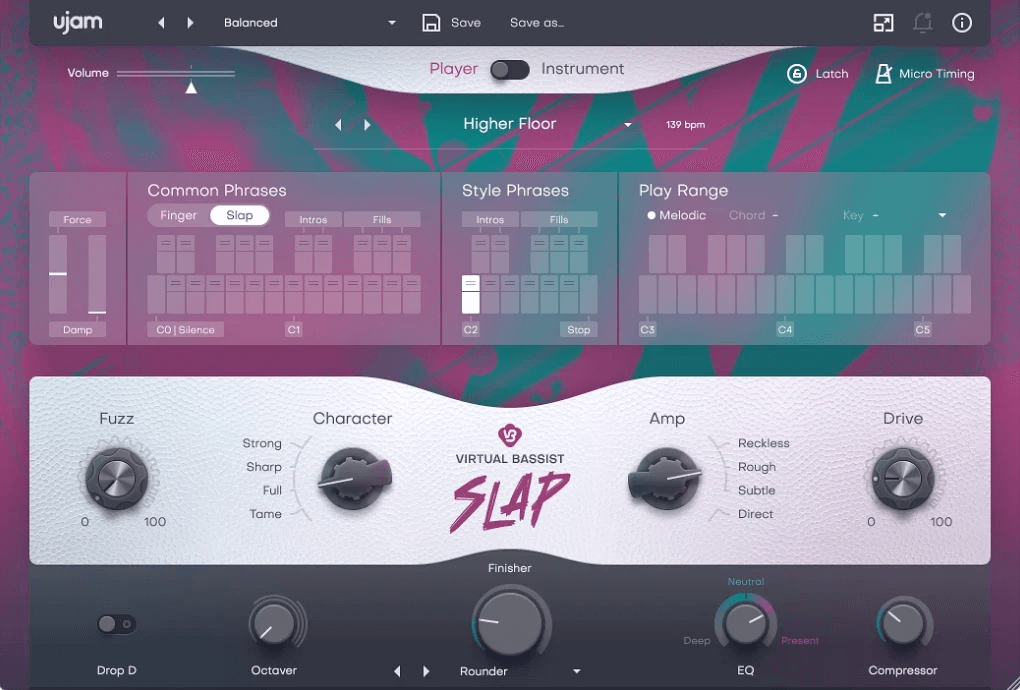Click the Damp label button
The image size is (1020, 690).
coord(77,330)
